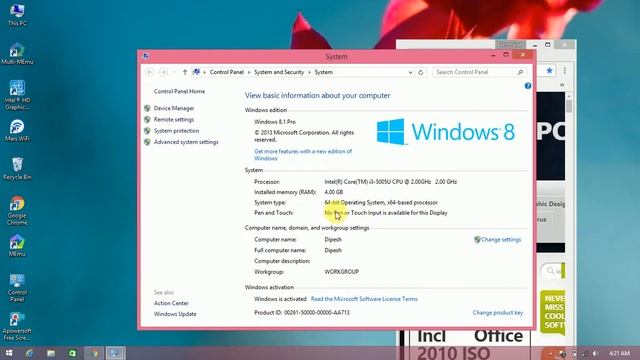
Task: Select the System breadcrumb segment
Action: 324,72
